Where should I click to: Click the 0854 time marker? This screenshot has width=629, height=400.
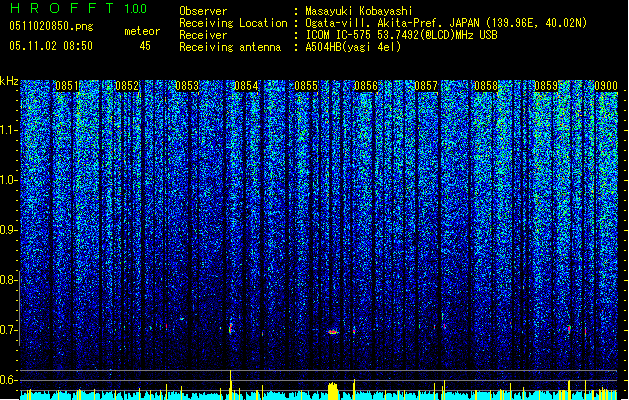click(x=246, y=86)
